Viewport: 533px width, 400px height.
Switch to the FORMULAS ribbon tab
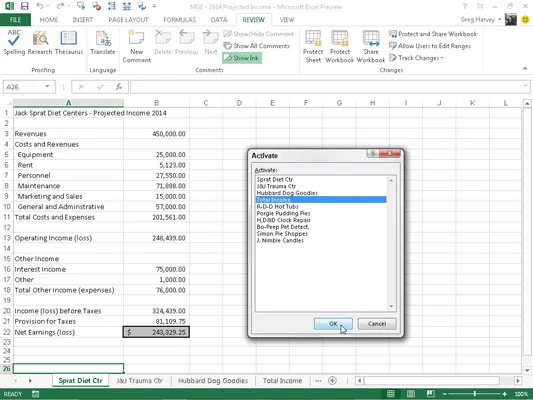click(179, 20)
